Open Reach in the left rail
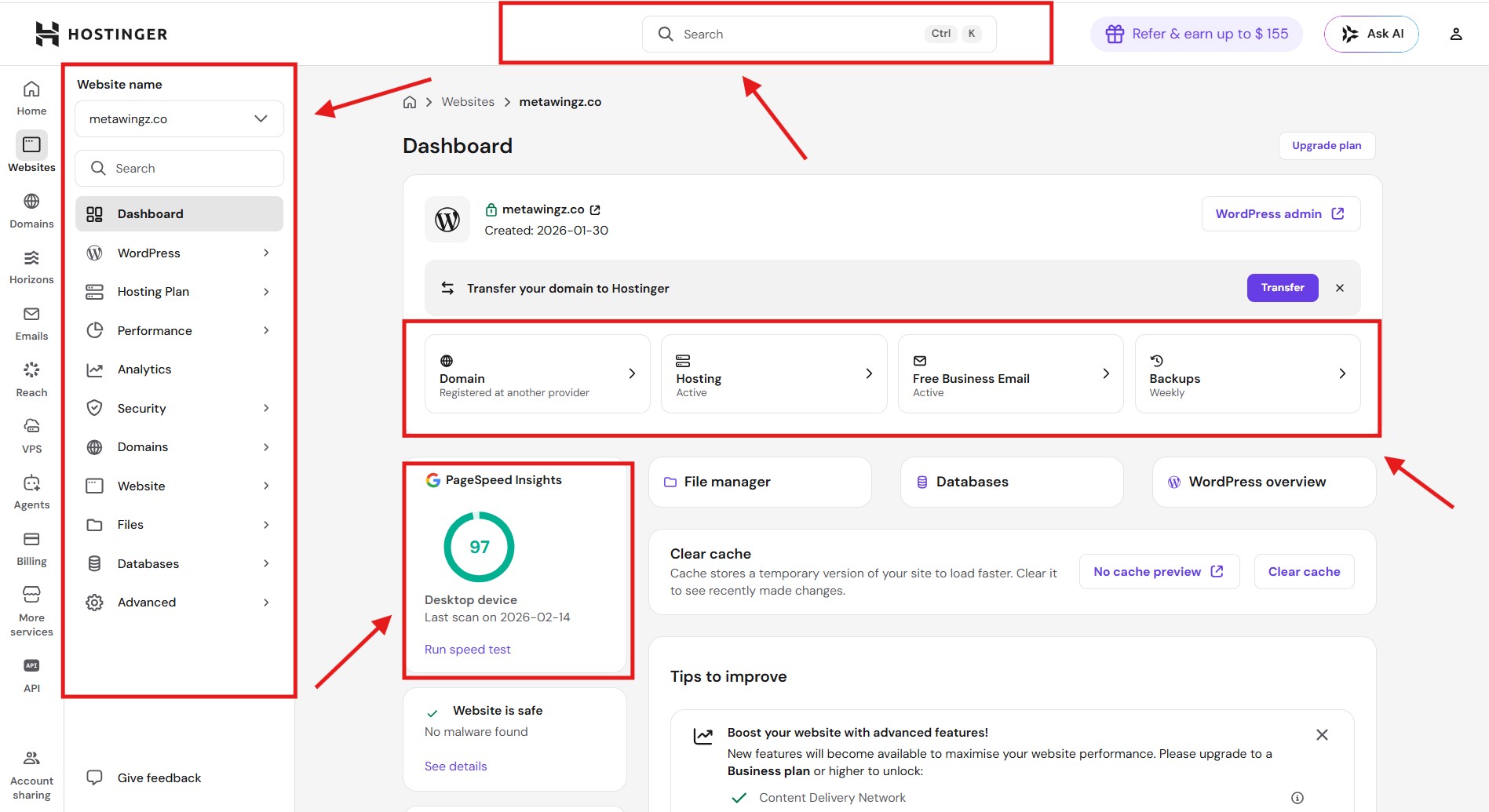 point(31,380)
